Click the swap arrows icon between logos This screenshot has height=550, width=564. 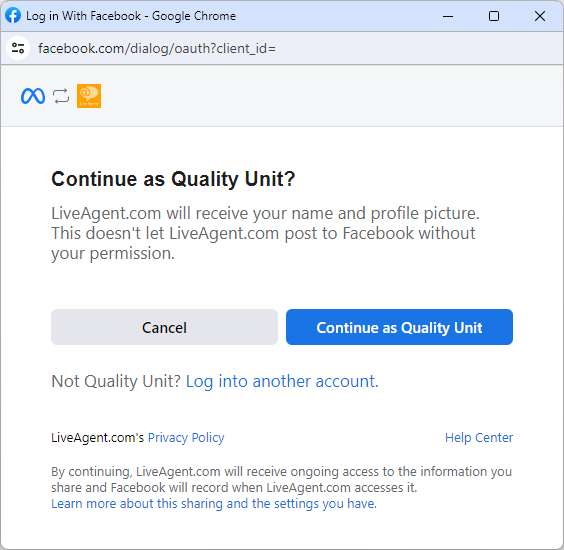pos(61,96)
